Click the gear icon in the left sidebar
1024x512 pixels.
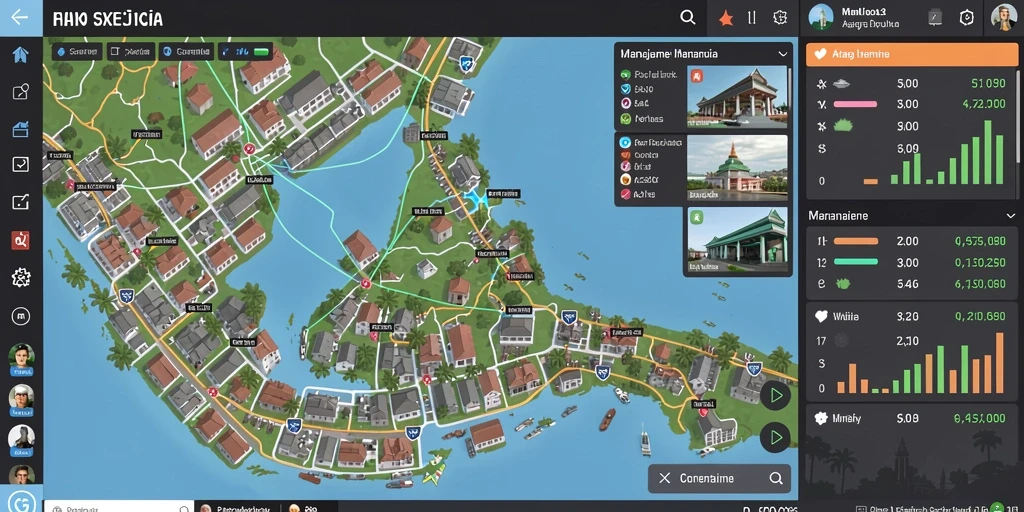coord(21,278)
